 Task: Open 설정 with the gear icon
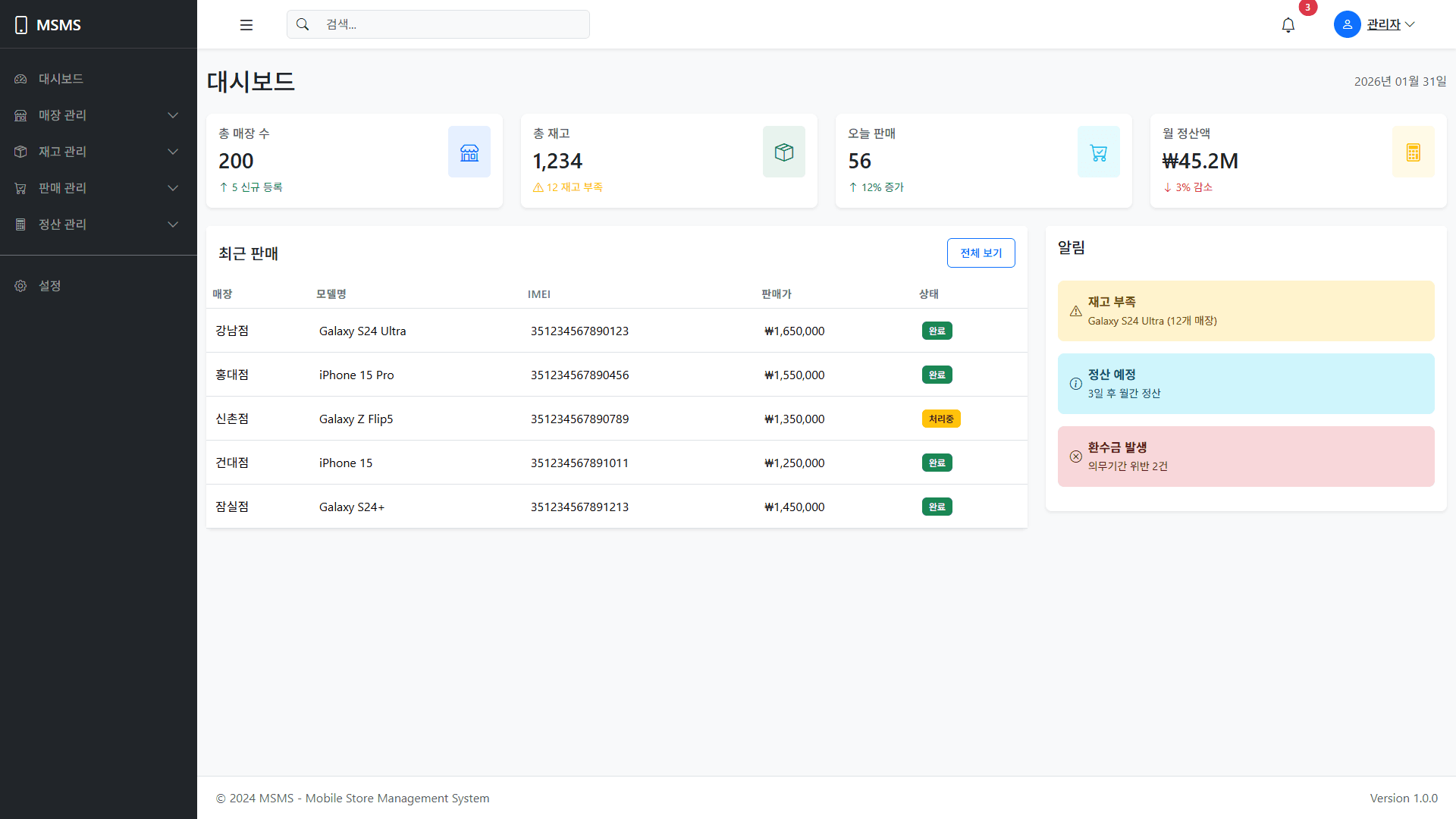tap(20, 286)
